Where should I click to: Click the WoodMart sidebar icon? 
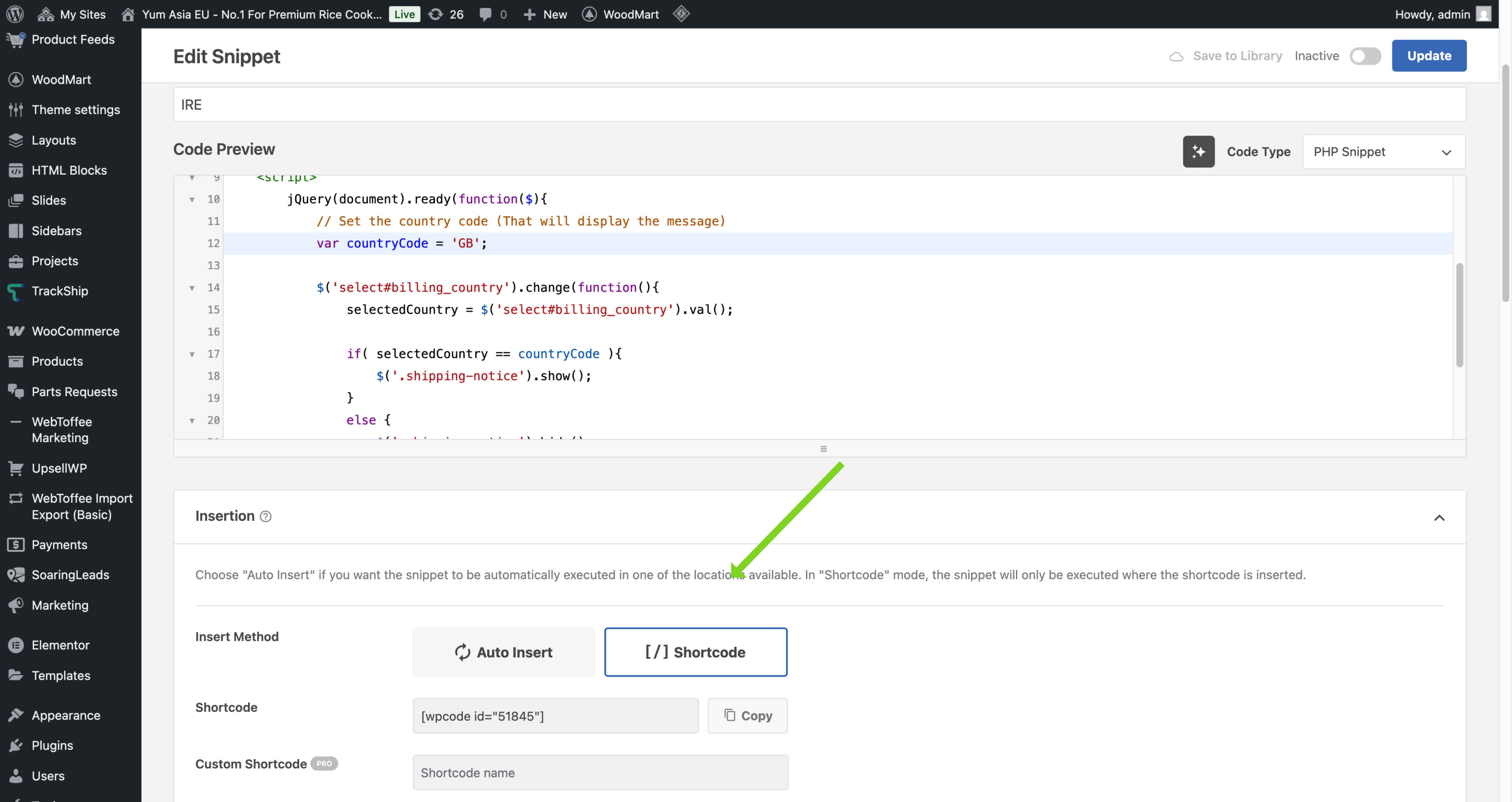click(16, 79)
